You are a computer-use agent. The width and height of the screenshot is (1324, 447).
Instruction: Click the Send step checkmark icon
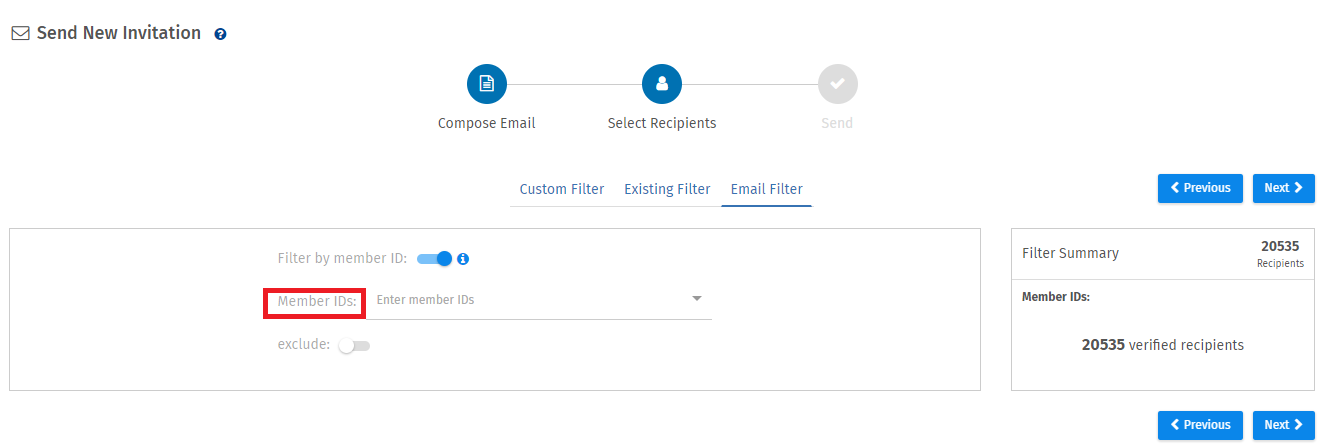(x=837, y=84)
